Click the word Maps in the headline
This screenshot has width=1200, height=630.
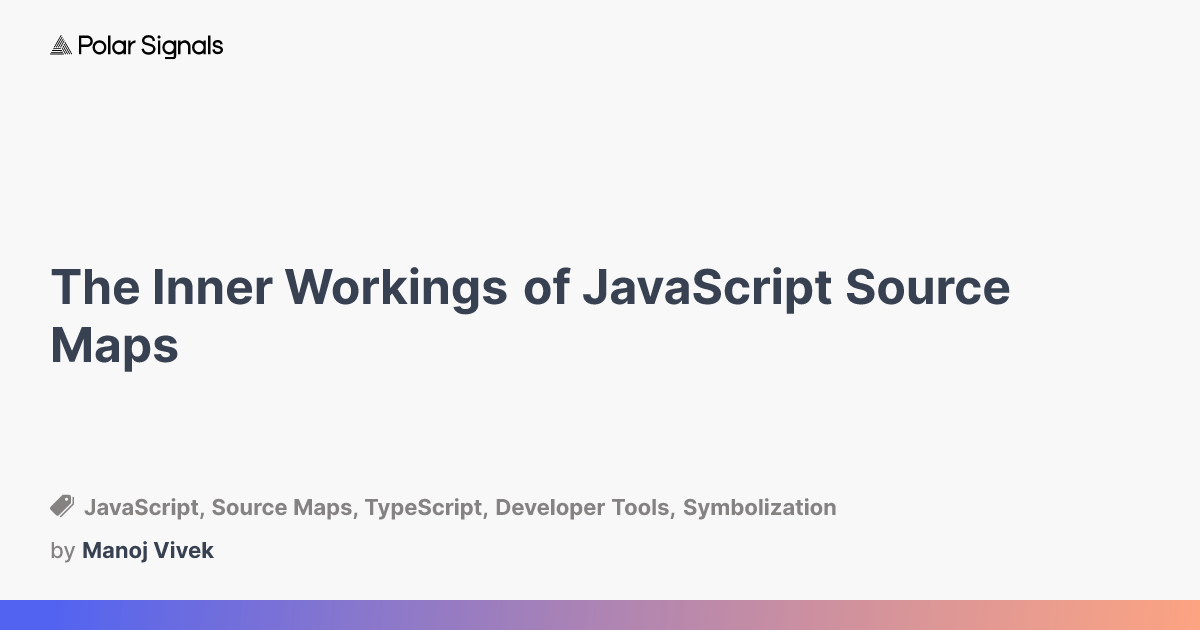pos(114,347)
